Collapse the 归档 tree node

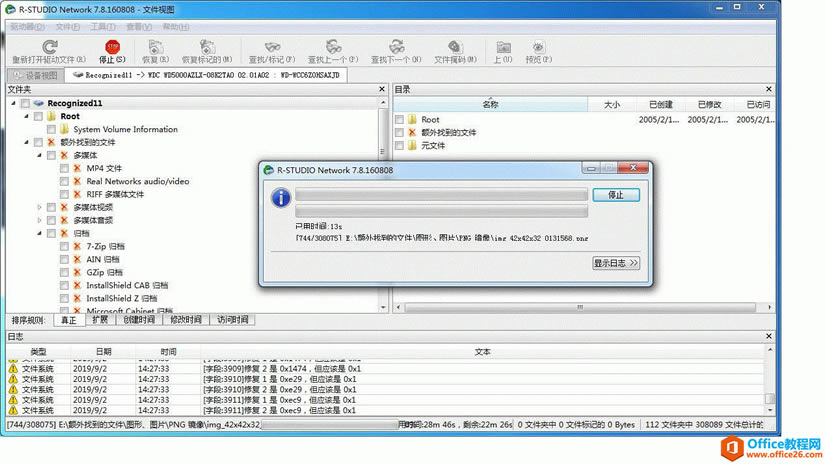[x=40, y=233]
